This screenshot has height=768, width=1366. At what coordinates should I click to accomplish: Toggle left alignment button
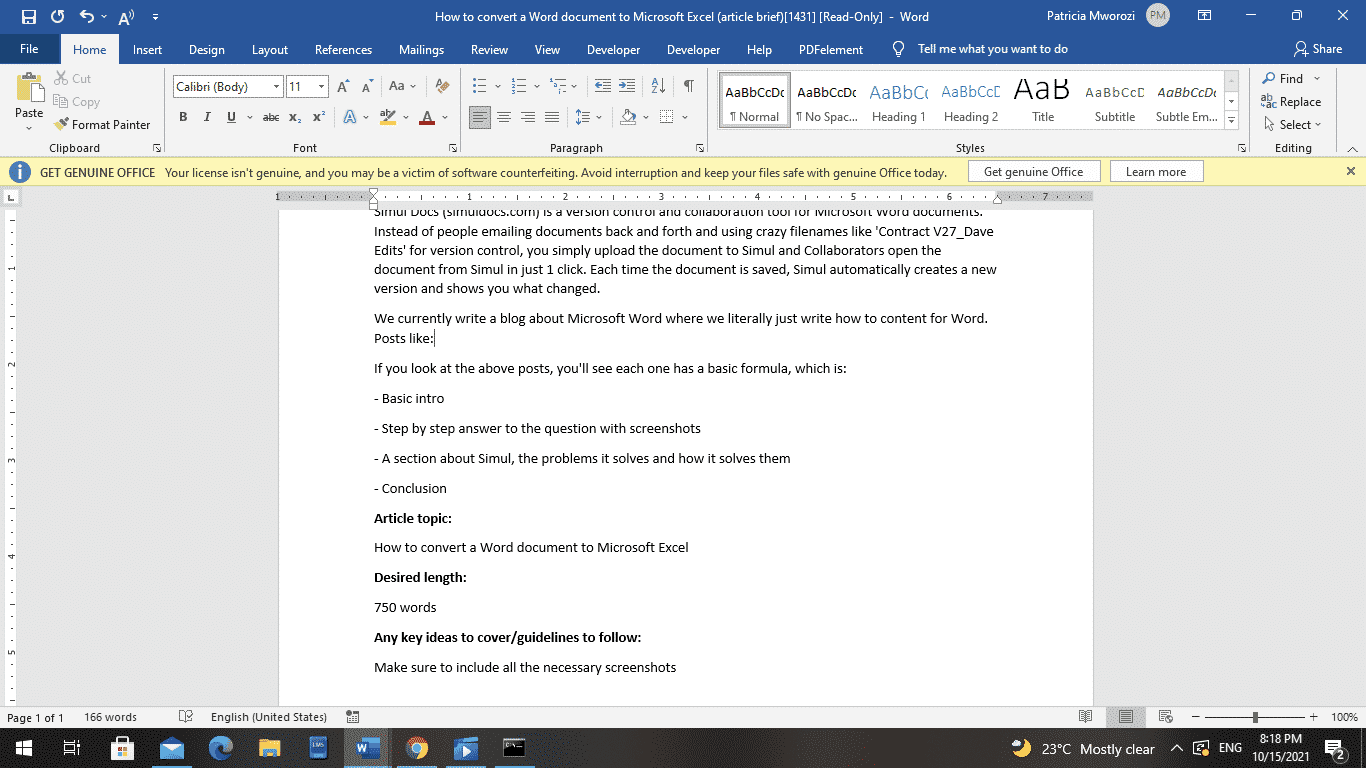[x=480, y=117]
